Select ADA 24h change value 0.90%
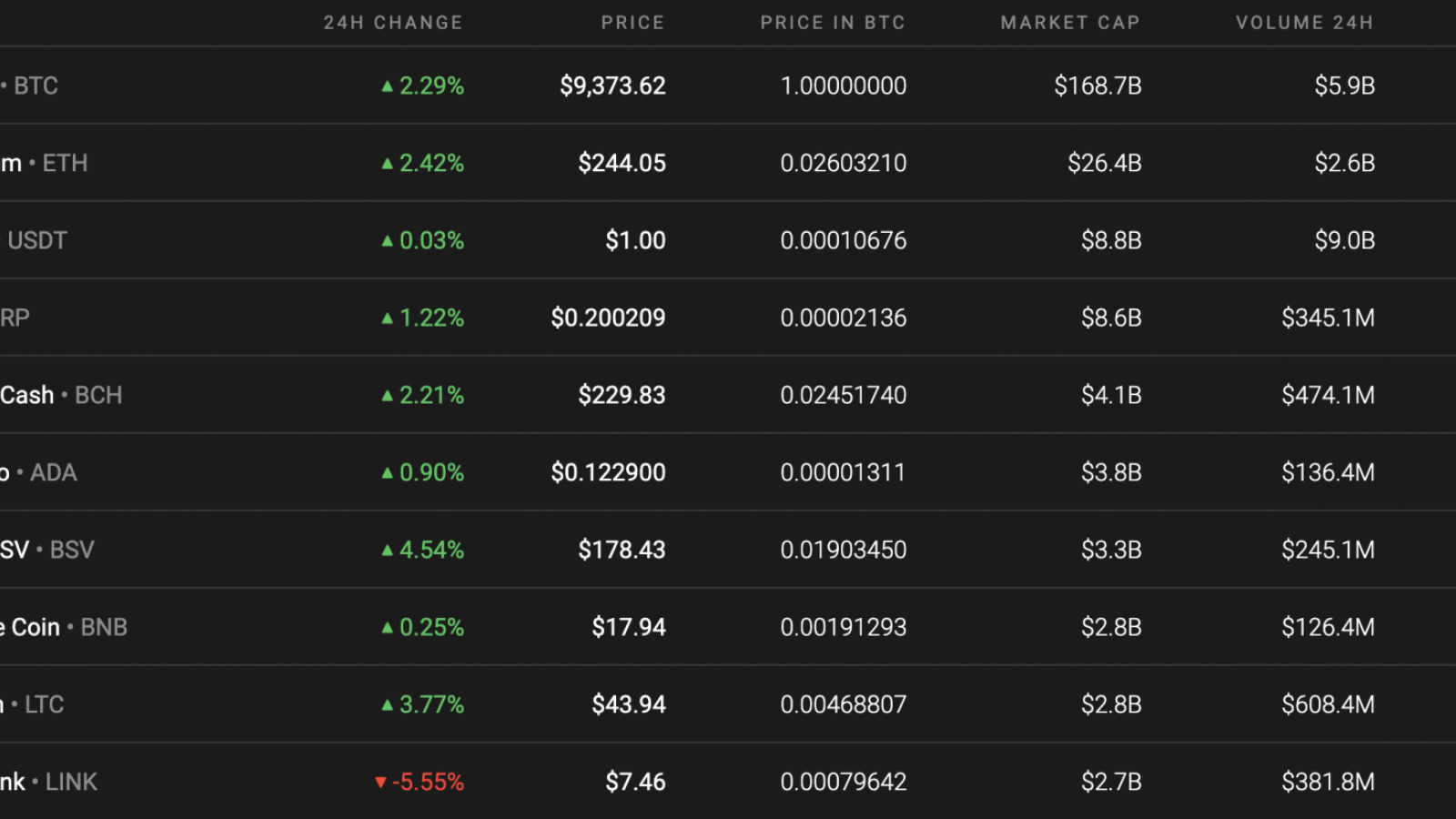This screenshot has height=819, width=1456. click(431, 472)
